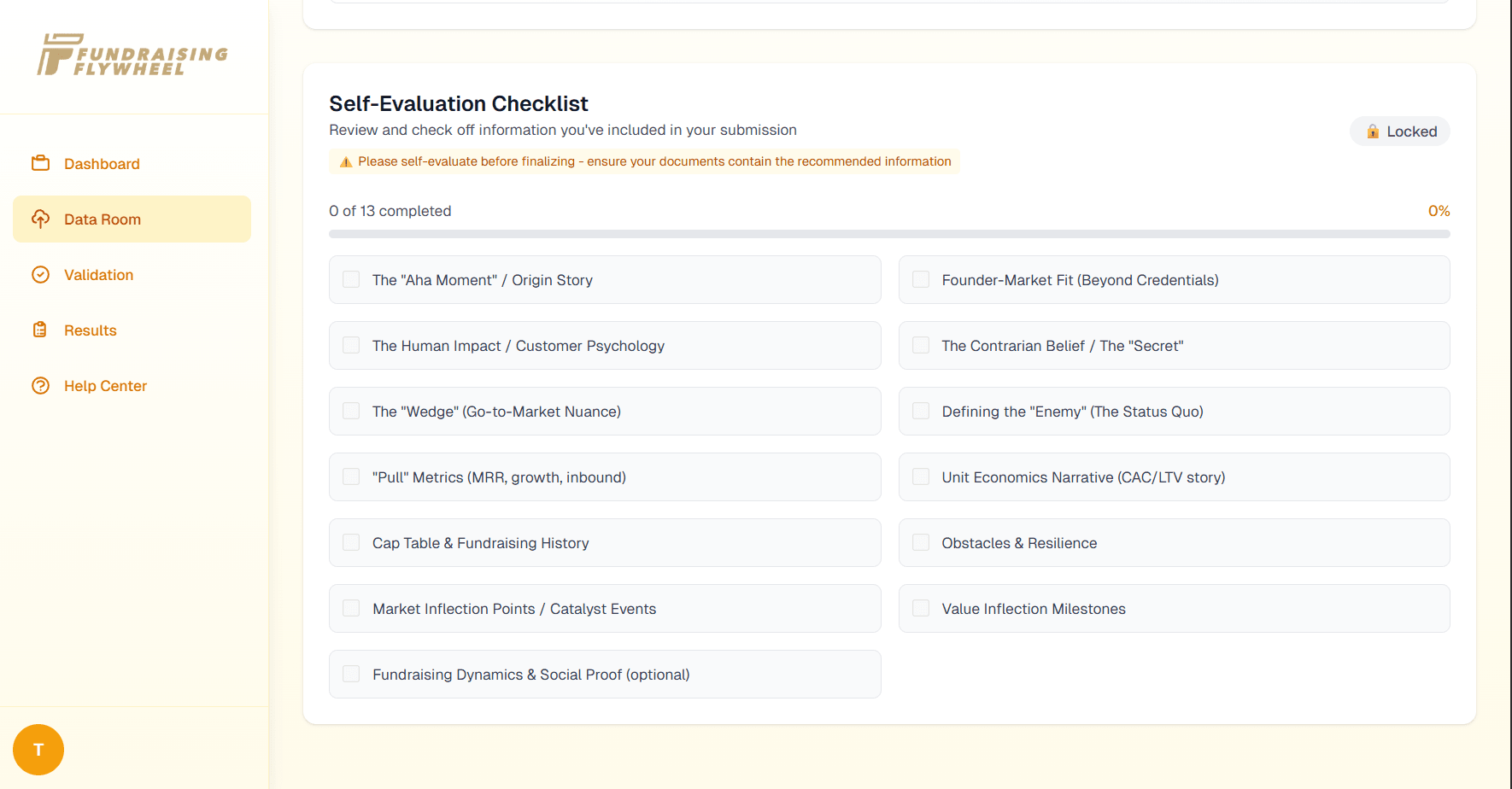This screenshot has width=1512, height=789.
Task: Tick Founder-Market Fit checkbox
Action: coord(921,279)
